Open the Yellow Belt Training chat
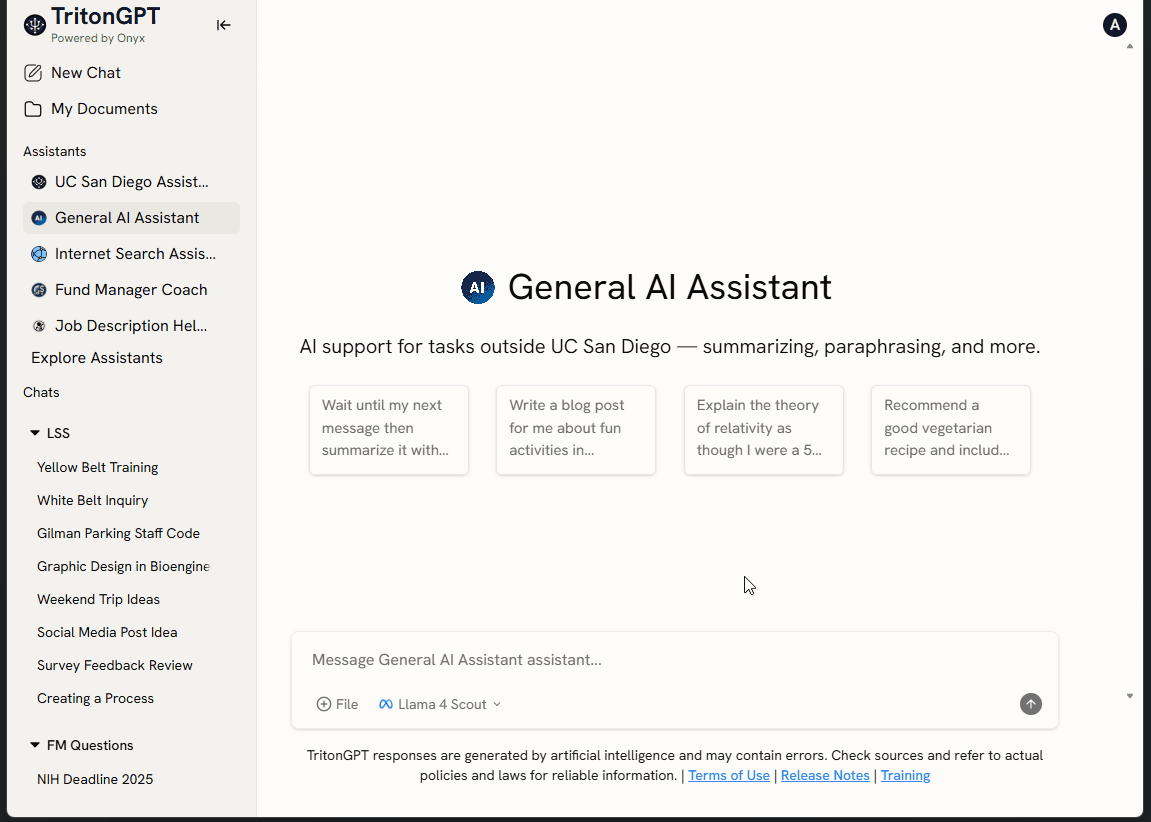The width and height of the screenshot is (1151, 822). point(98,467)
